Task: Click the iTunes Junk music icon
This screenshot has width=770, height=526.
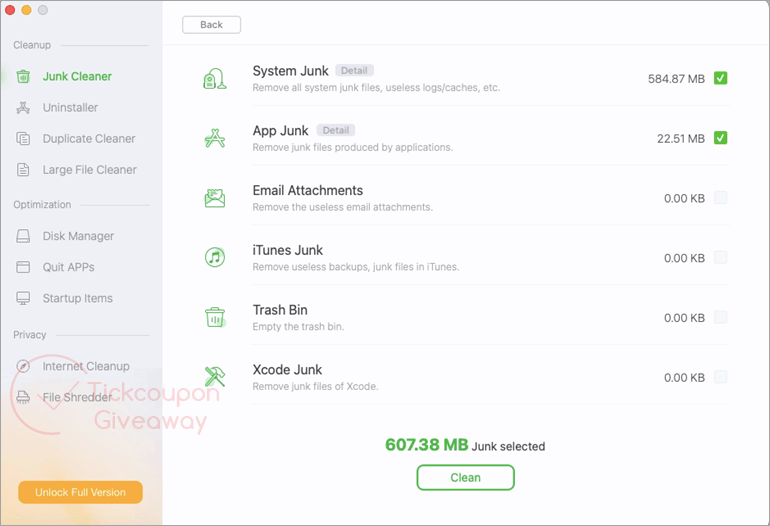Action: pos(215,257)
